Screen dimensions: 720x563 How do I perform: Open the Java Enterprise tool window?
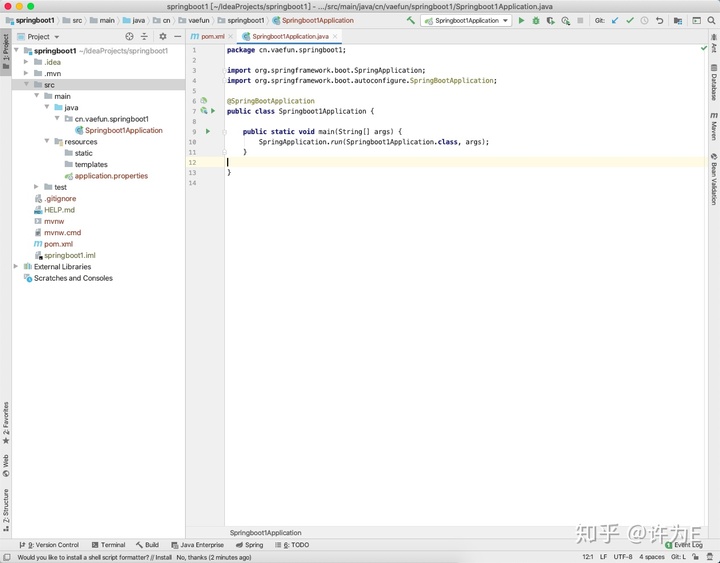[x=197, y=545]
